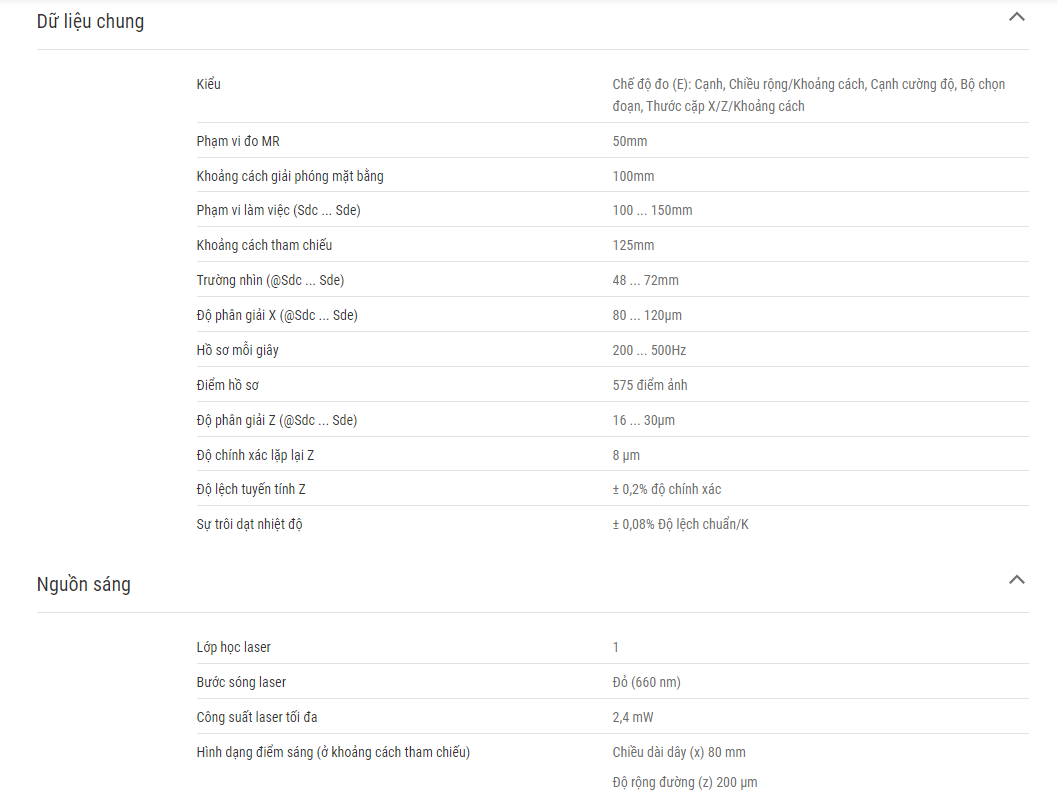1057x807 pixels.
Task: Click the 100 ... 150mm working range value
Action: tap(652, 210)
